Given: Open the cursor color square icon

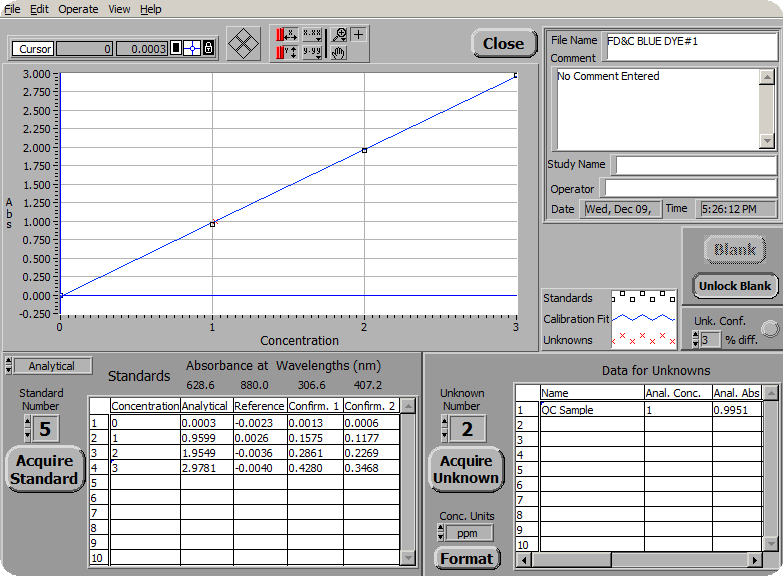Looking at the screenshot, I should pos(175,49).
